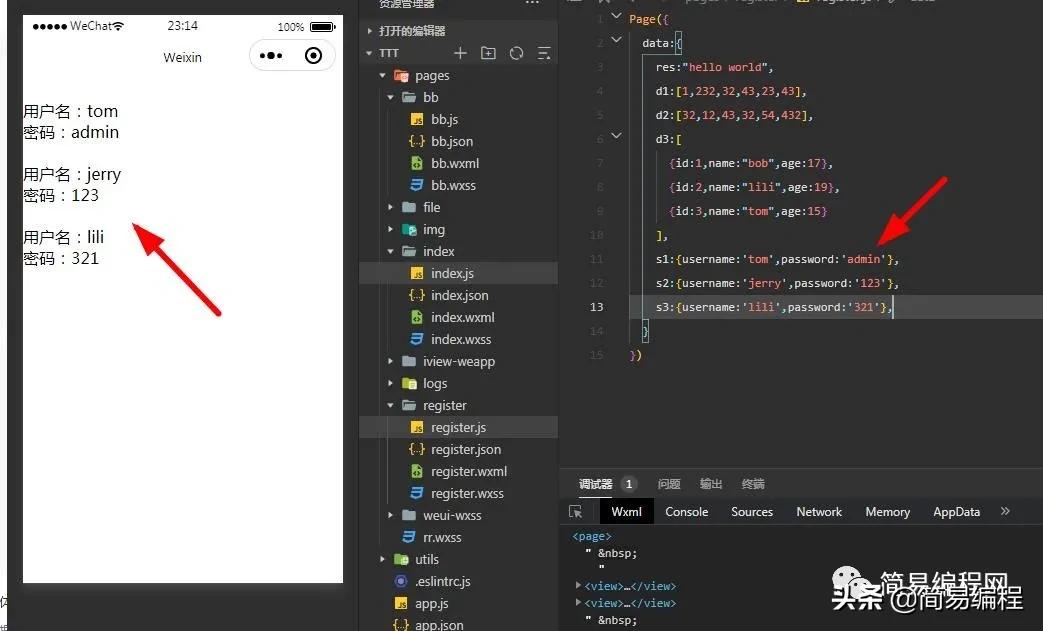
Task: Click the collapse all icon in explorer toolbar
Action: coord(544,53)
